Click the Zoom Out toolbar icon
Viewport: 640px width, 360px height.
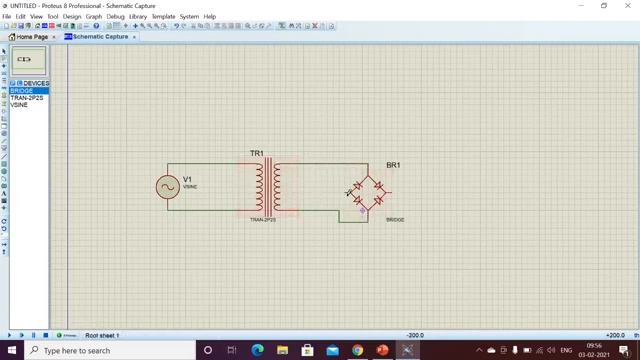[x=149, y=26]
